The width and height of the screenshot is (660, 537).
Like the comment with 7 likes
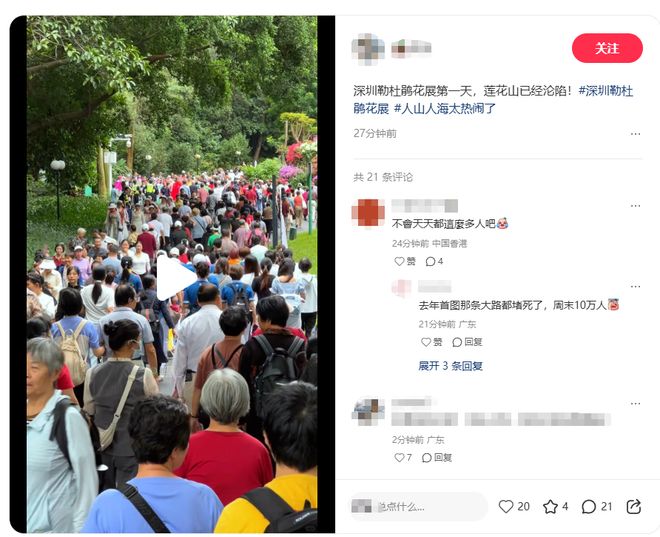[x=403, y=457]
